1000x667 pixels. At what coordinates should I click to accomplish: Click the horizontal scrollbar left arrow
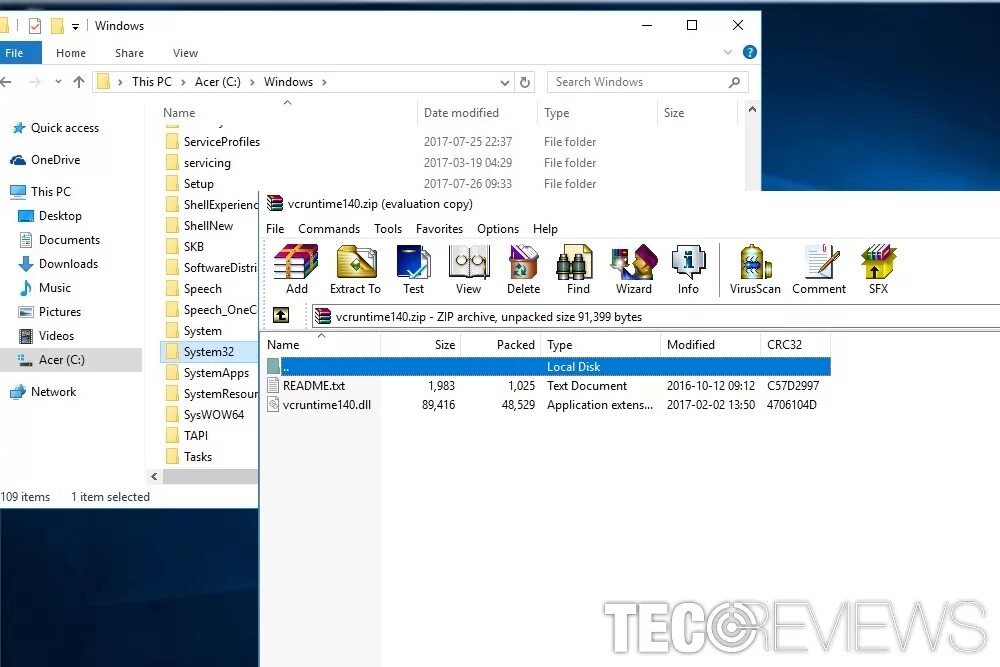154,476
